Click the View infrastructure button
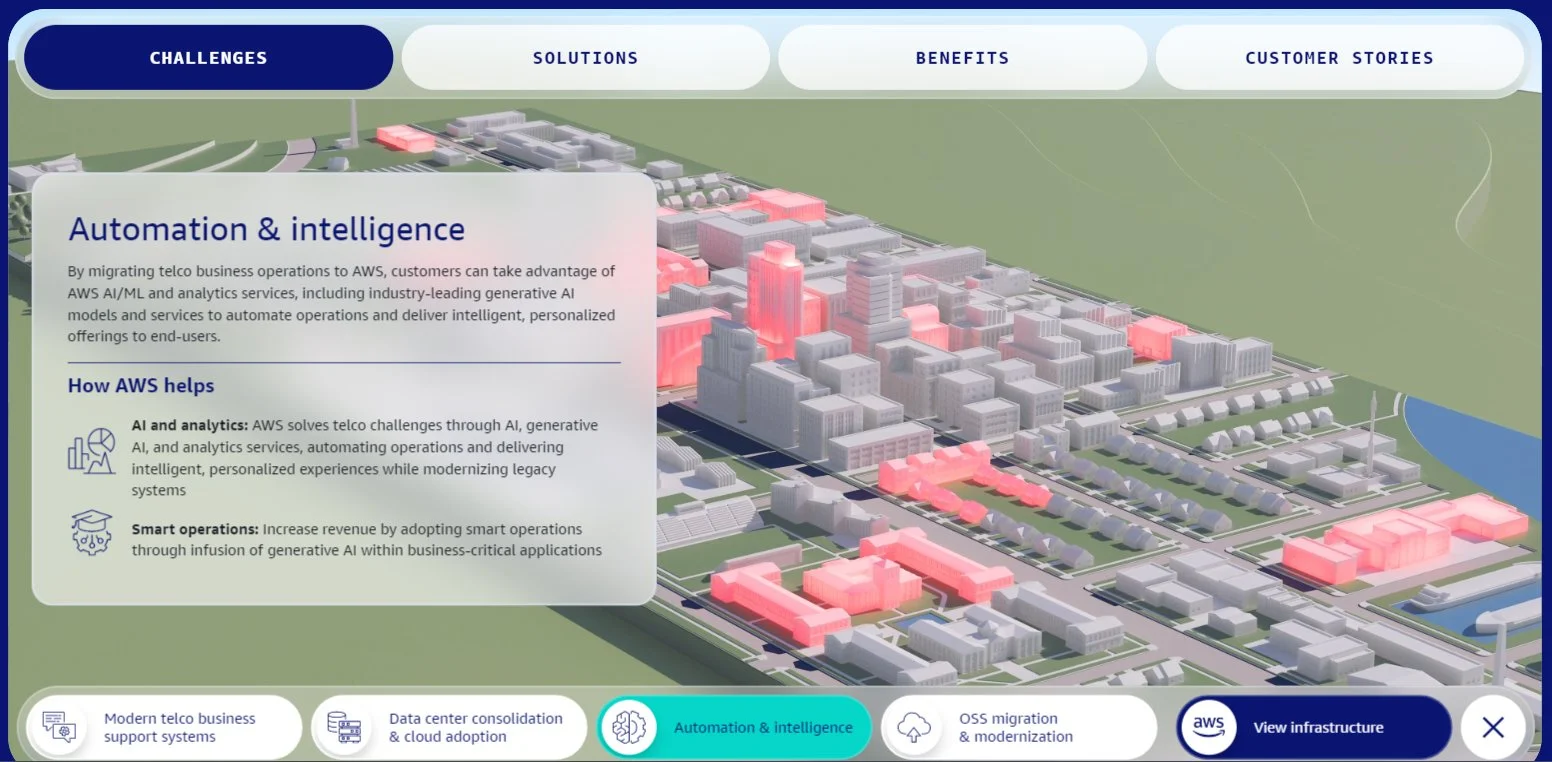Screen dimensions: 1552x762 pyautogui.click(x=1314, y=727)
